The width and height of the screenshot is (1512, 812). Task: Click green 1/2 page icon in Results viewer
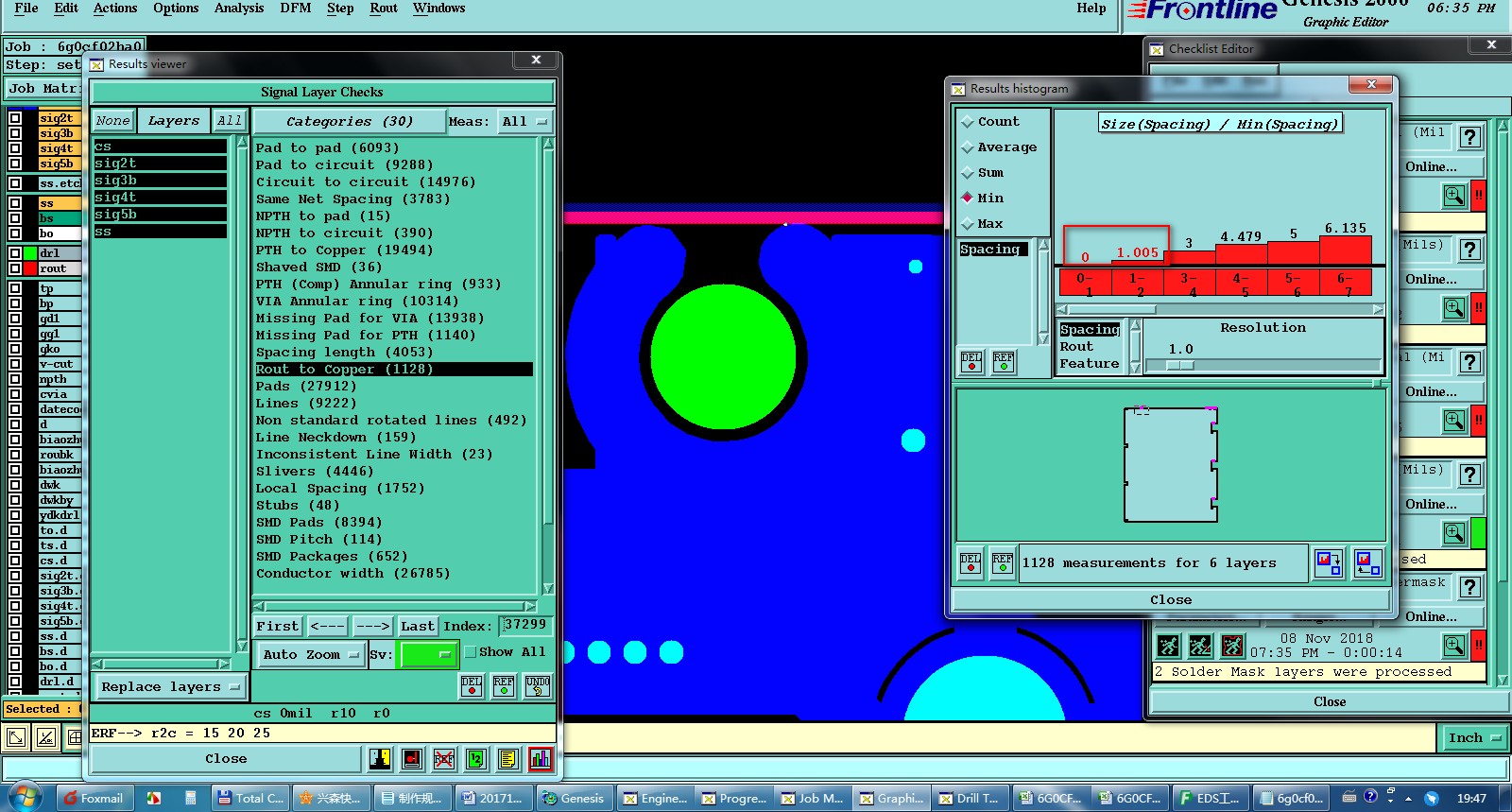coord(476,758)
